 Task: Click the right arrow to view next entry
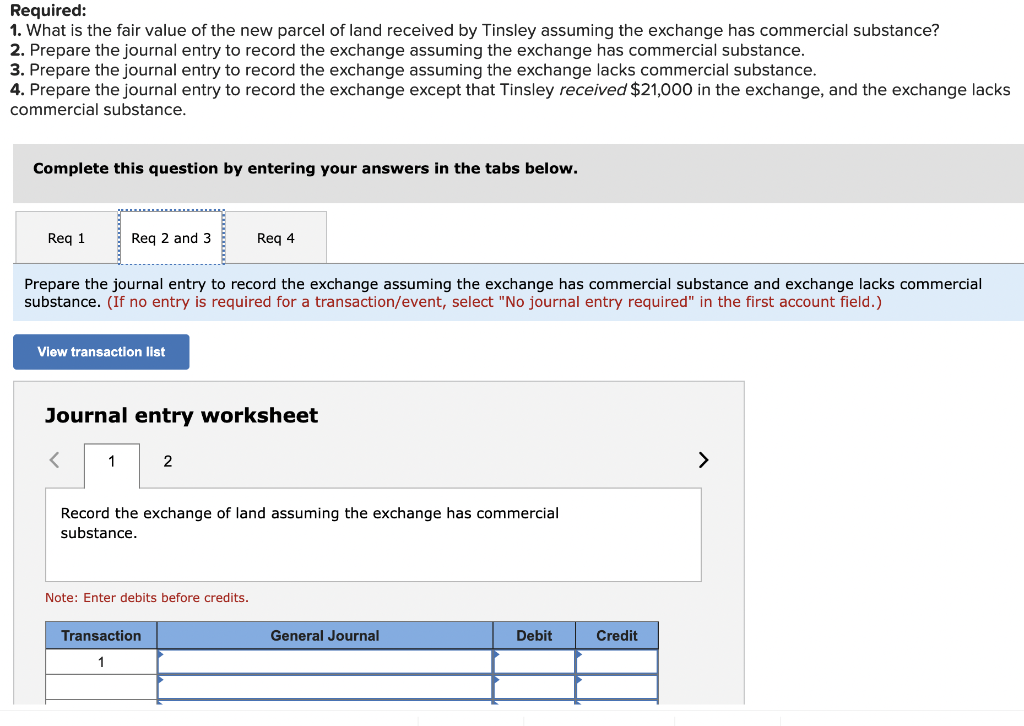pos(702,459)
